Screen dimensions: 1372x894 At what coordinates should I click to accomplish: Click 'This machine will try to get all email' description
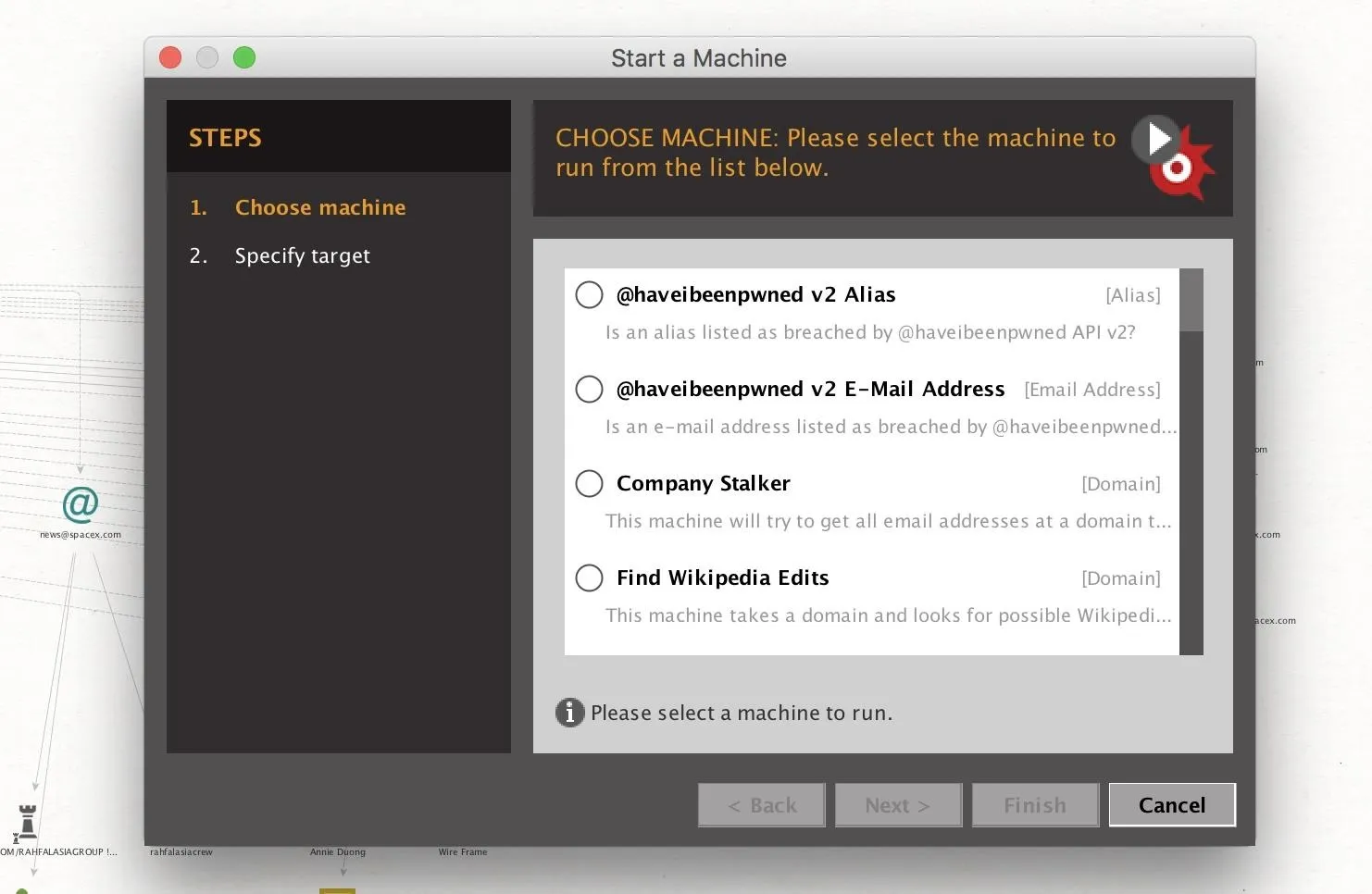(x=889, y=521)
